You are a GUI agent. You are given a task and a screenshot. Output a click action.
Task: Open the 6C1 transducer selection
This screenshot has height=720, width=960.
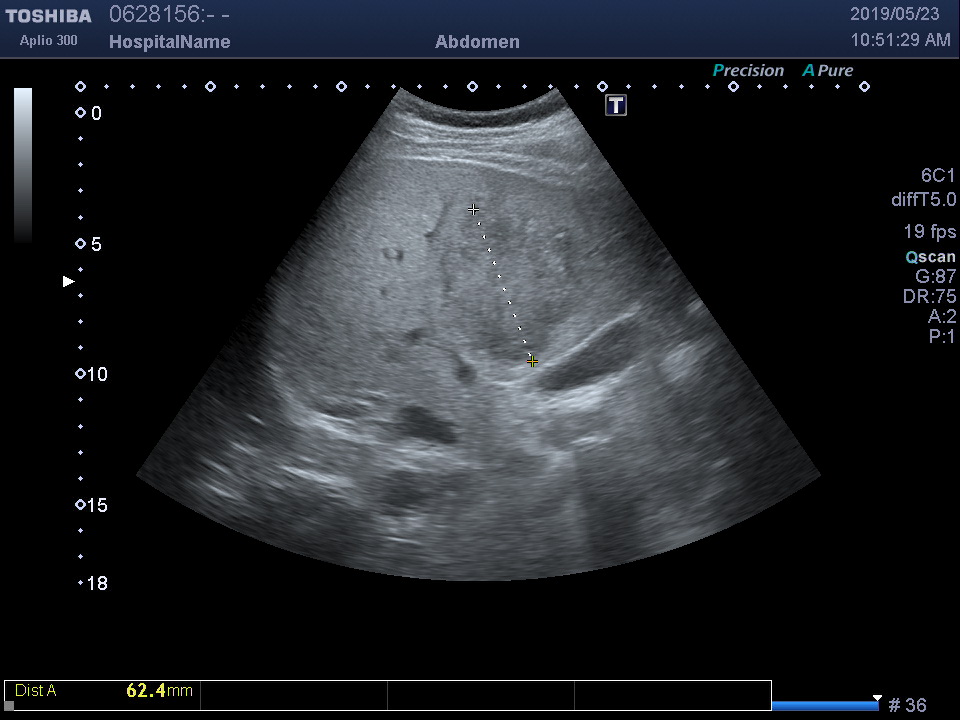(938, 176)
